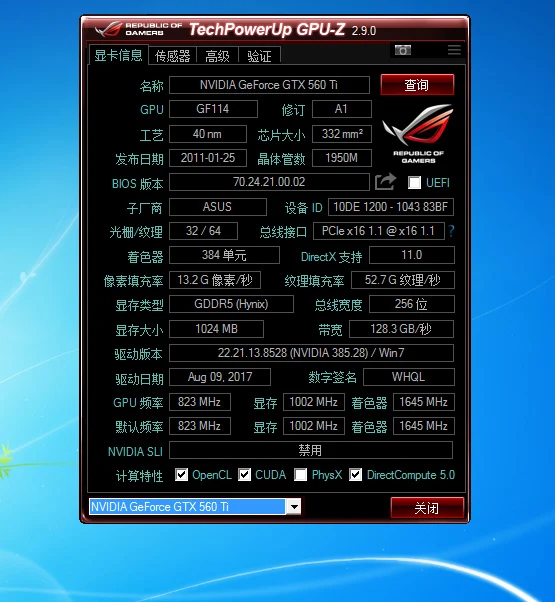Click the BIOS version field 70.24.21.00.02
Image resolution: width=555 pixels, height=602 pixels.
pyautogui.click(x=269, y=182)
